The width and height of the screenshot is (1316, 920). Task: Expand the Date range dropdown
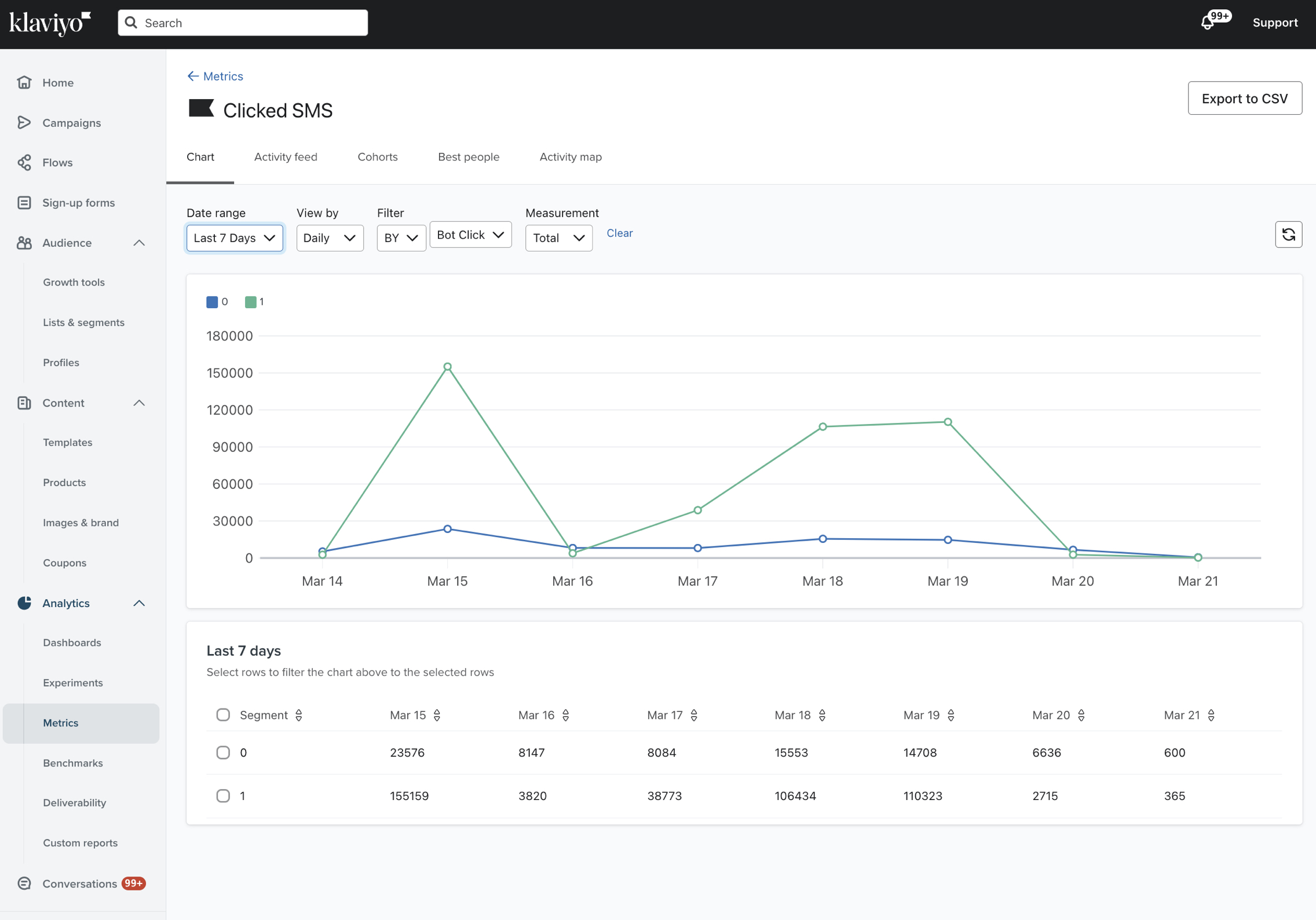233,237
